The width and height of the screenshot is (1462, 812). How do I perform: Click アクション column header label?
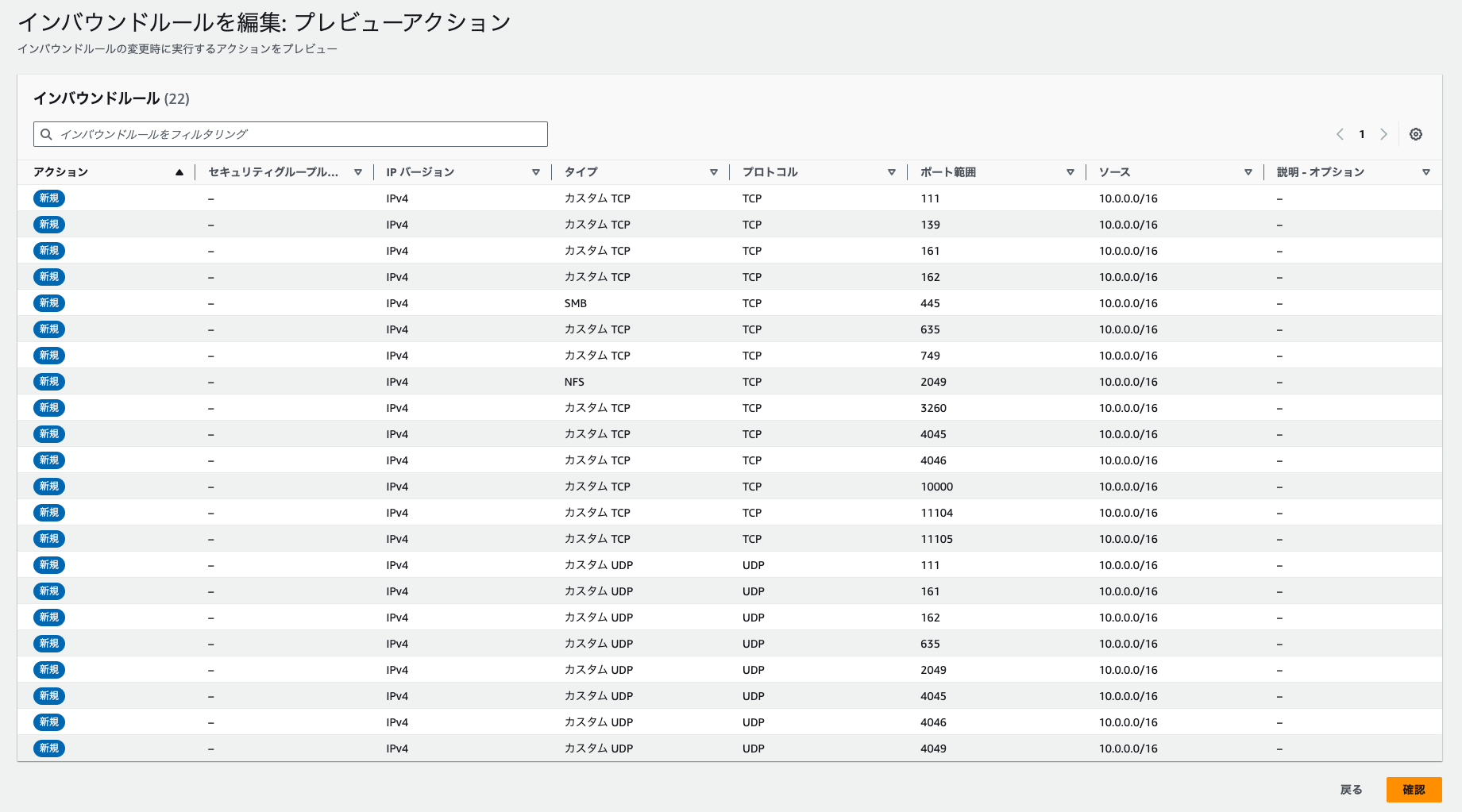61,172
